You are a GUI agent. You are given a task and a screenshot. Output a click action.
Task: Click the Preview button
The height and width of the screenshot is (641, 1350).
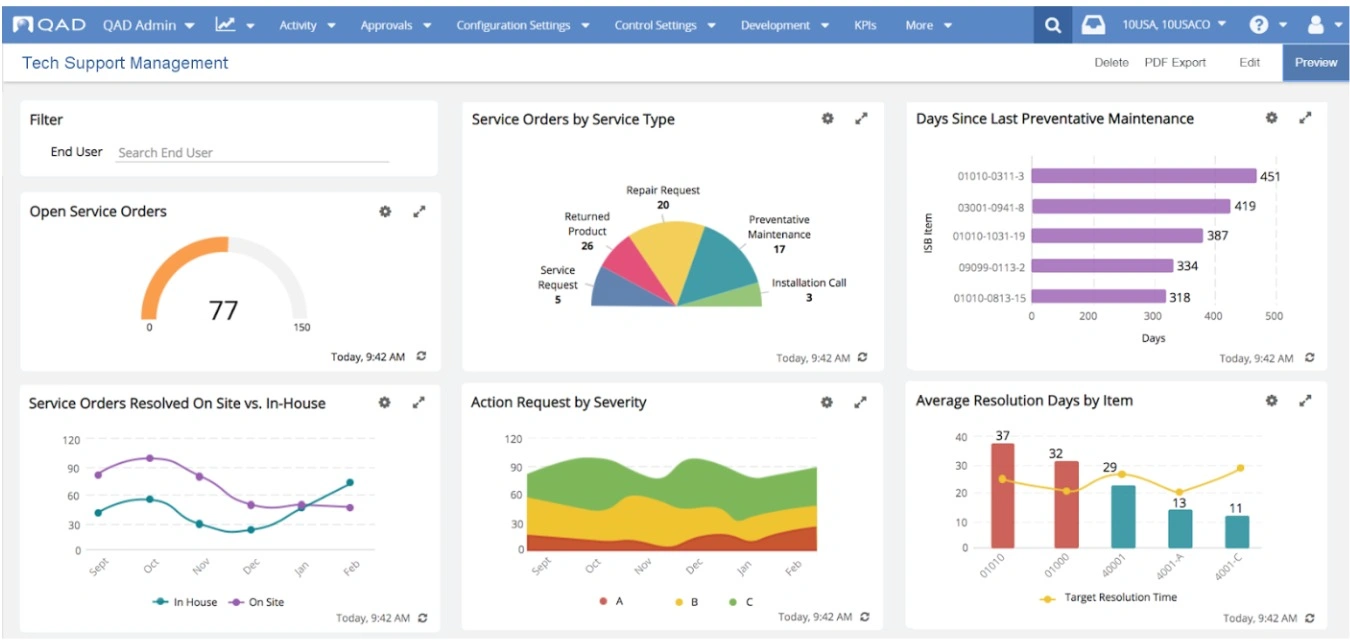pos(1315,62)
